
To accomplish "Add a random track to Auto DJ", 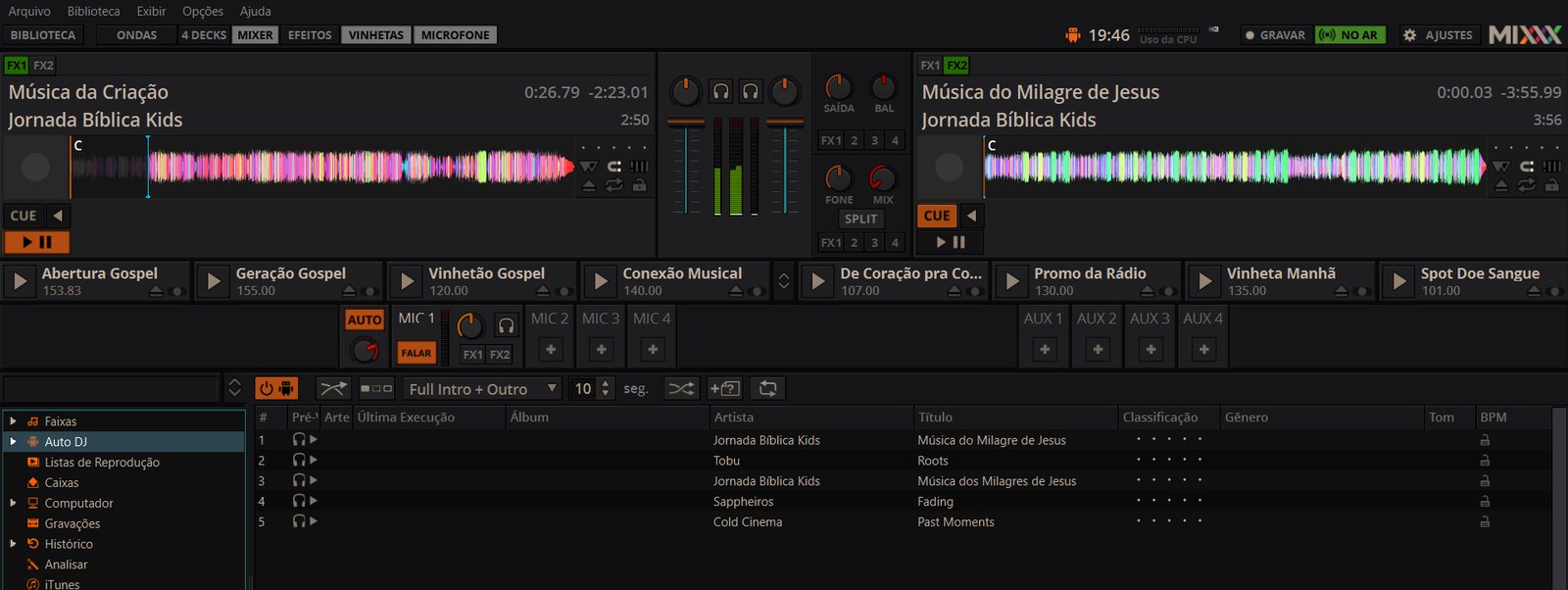I will (x=724, y=388).
